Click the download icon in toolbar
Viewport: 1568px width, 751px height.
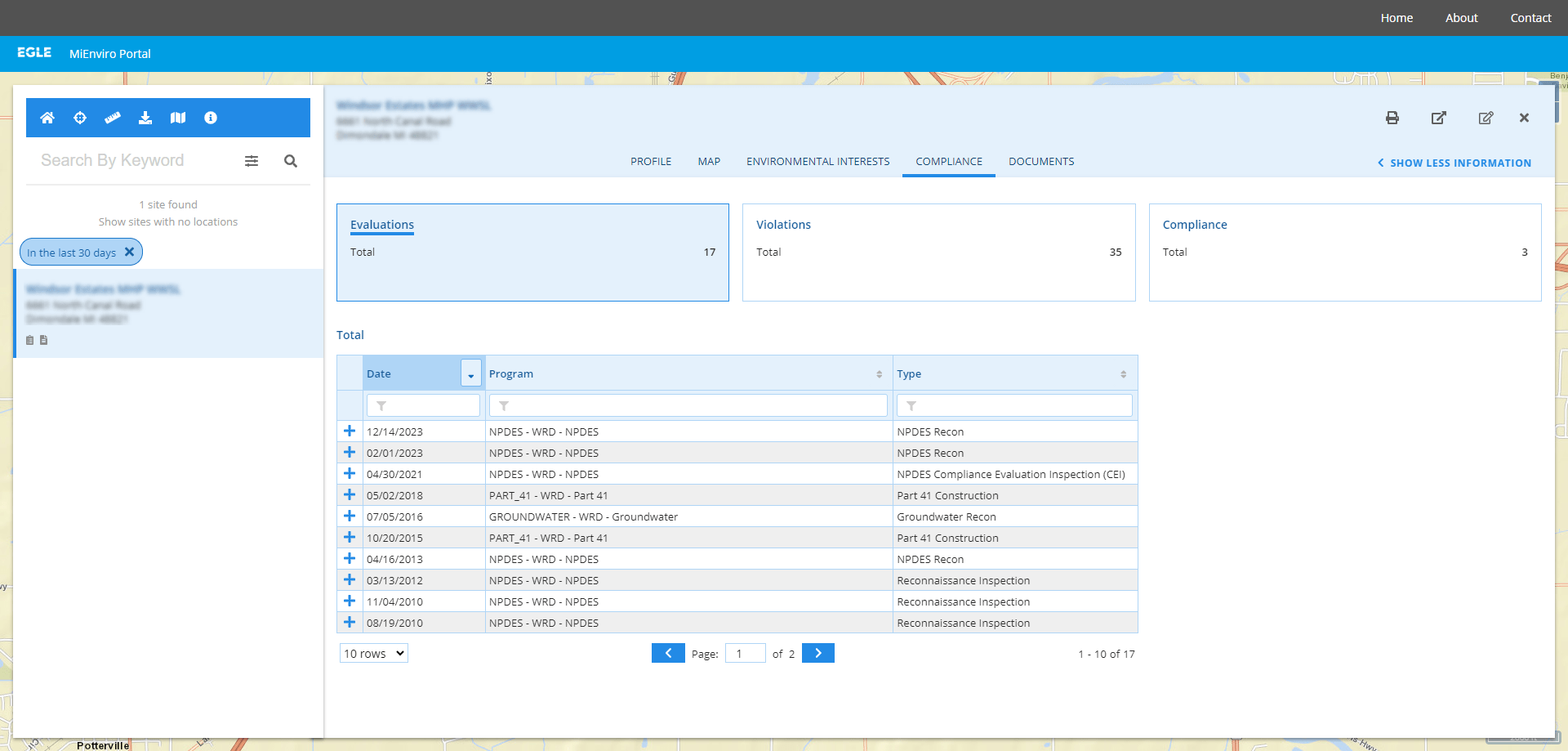(x=145, y=118)
